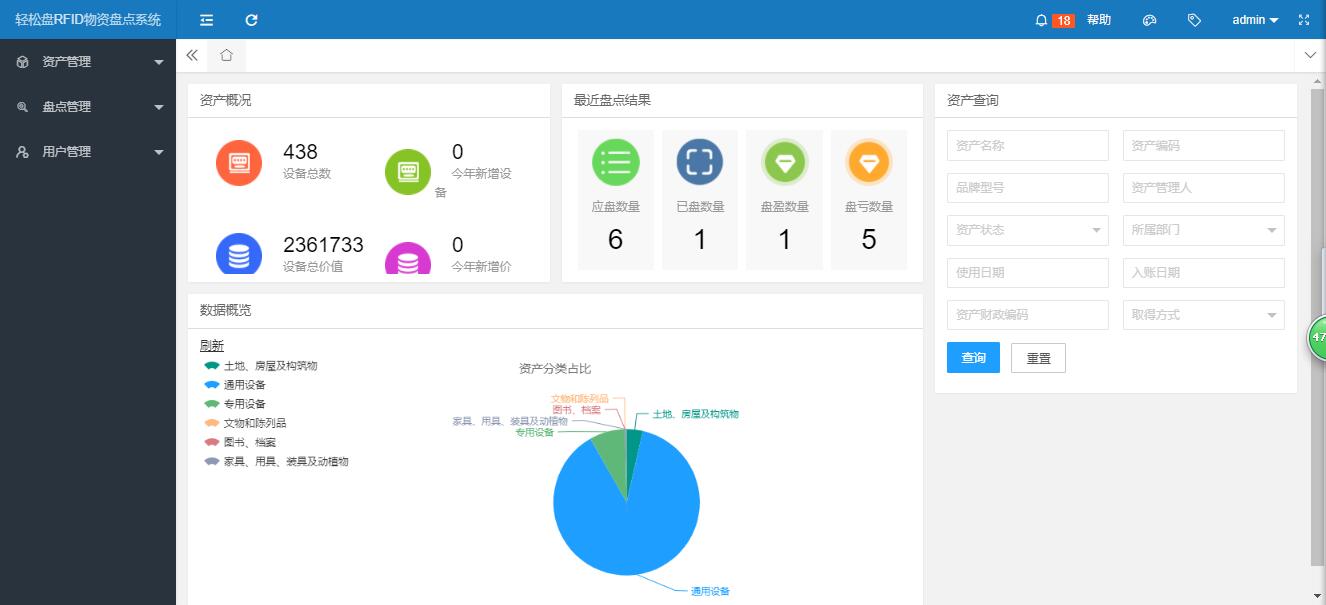The image size is (1326, 605).
Task: Open the 资产状态 dropdown
Action: coord(1027,230)
